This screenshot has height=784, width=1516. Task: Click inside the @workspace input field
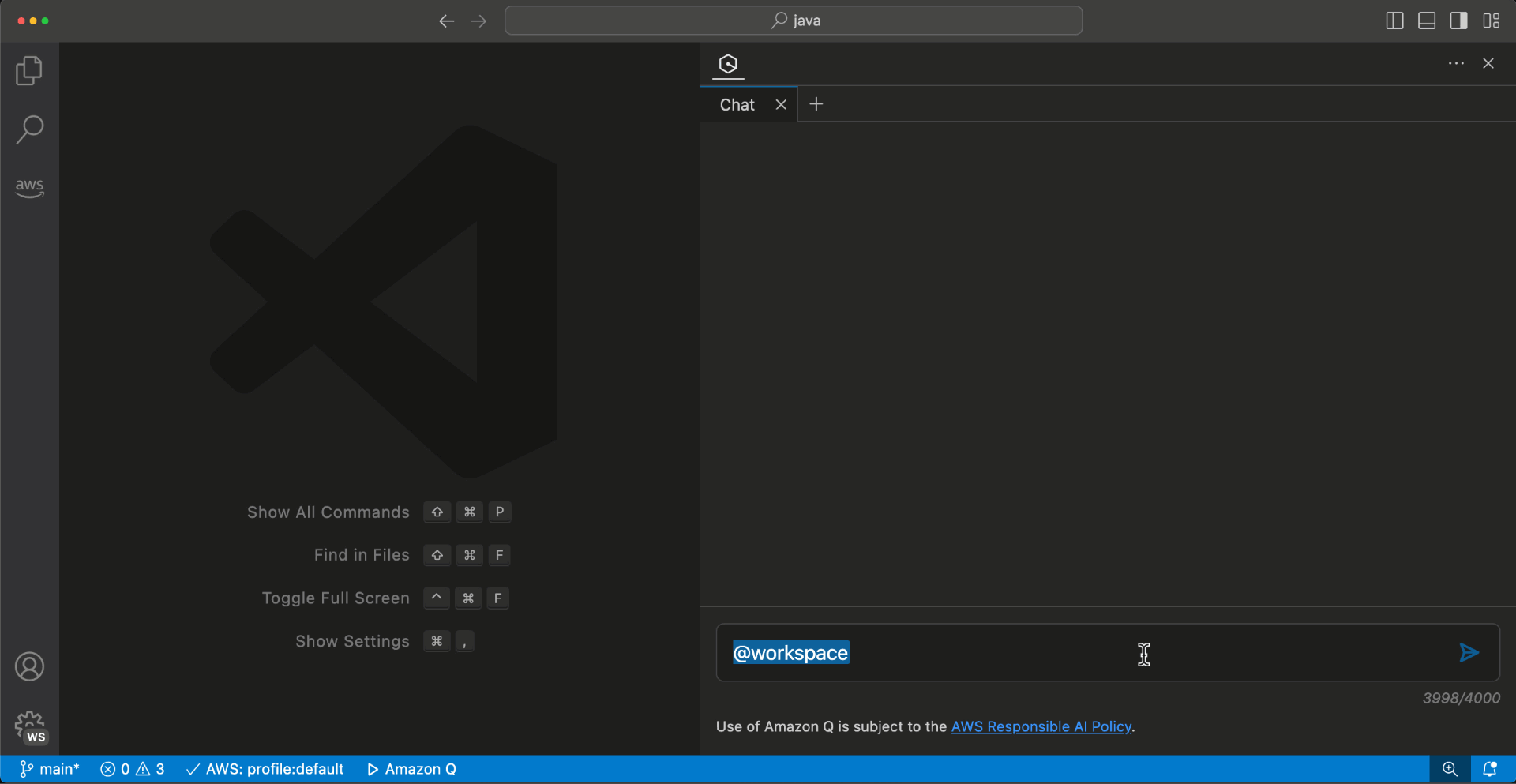click(947, 653)
